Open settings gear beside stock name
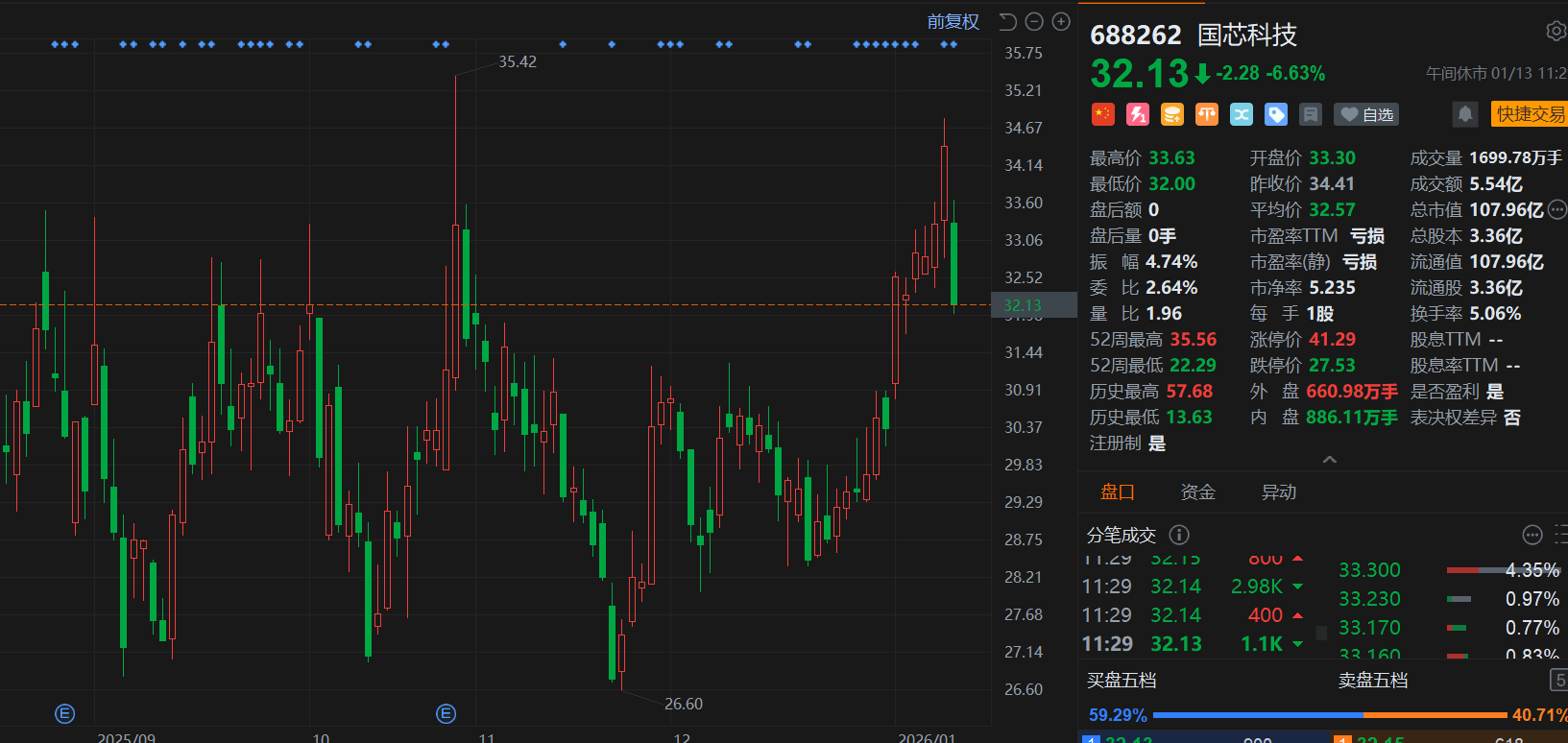This screenshot has height=743, width=1568. coord(1556,32)
